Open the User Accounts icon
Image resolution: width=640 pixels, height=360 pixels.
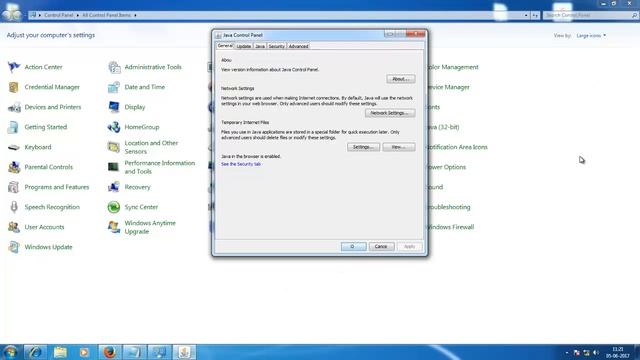pos(14,227)
